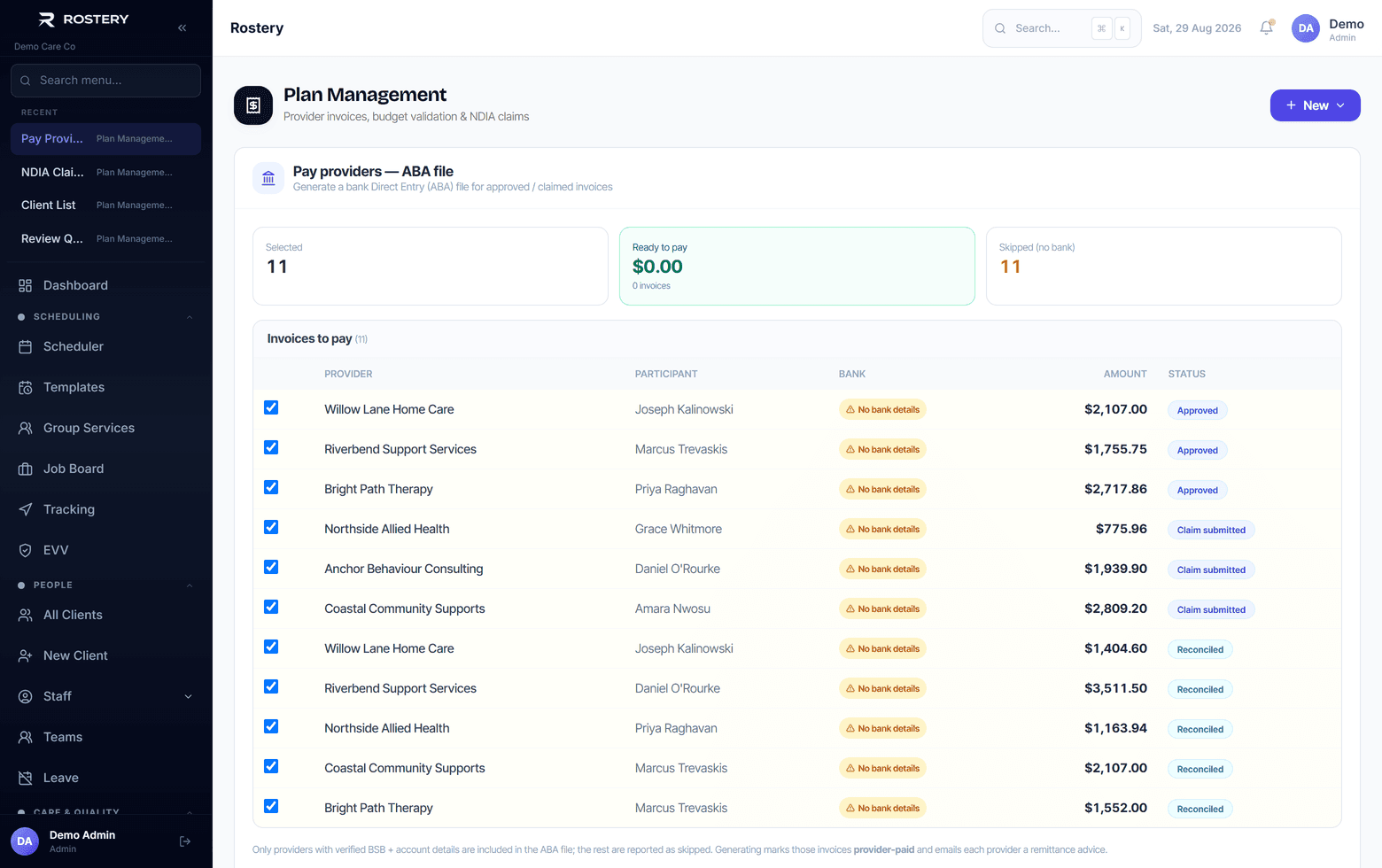Screen dimensions: 1382x868
Task: Uncheck Willow Lane Home Care $1,404.60 invoice
Action: click(x=271, y=647)
